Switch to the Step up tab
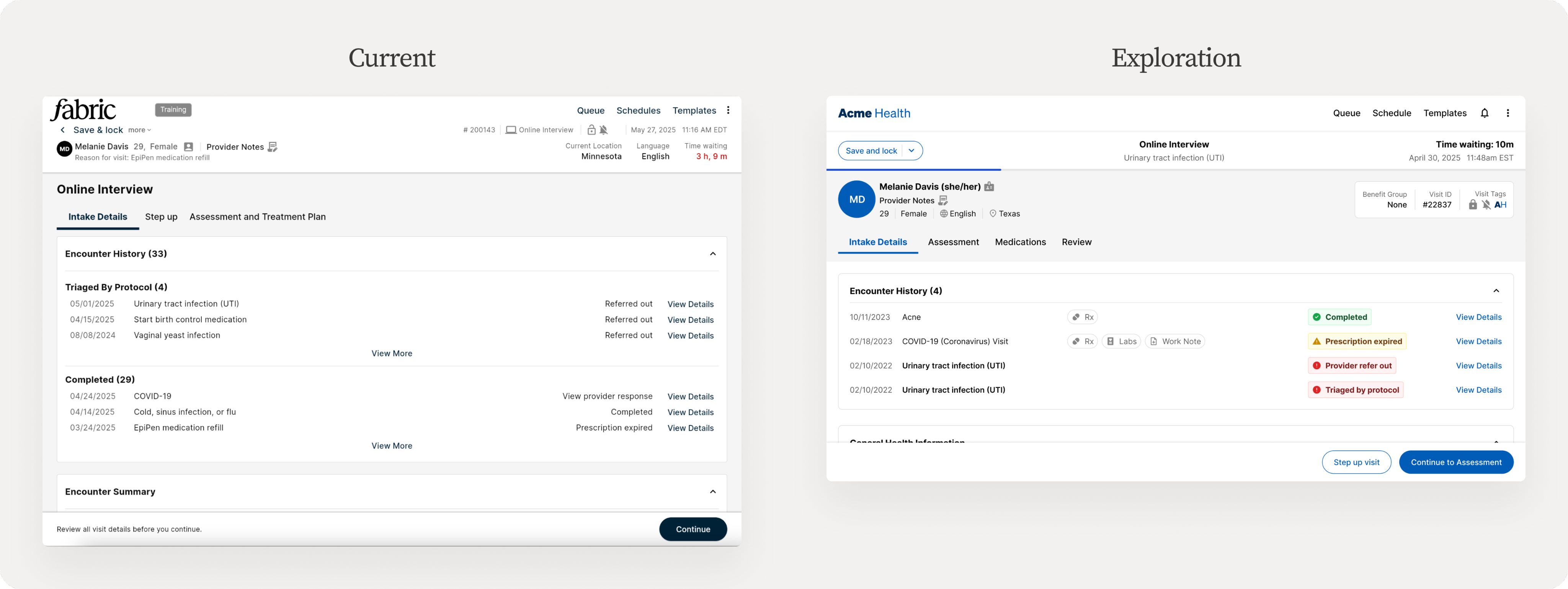This screenshot has width=1568, height=589. (x=161, y=217)
